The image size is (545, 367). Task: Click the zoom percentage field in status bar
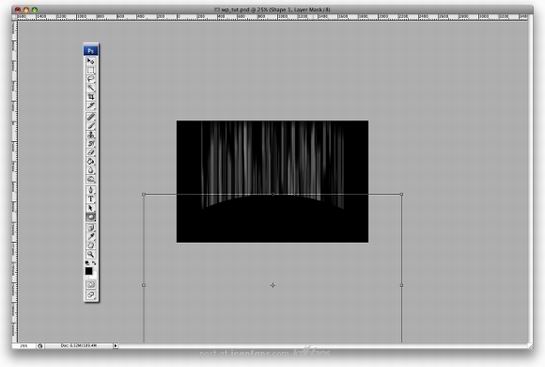tap(24, 346)
